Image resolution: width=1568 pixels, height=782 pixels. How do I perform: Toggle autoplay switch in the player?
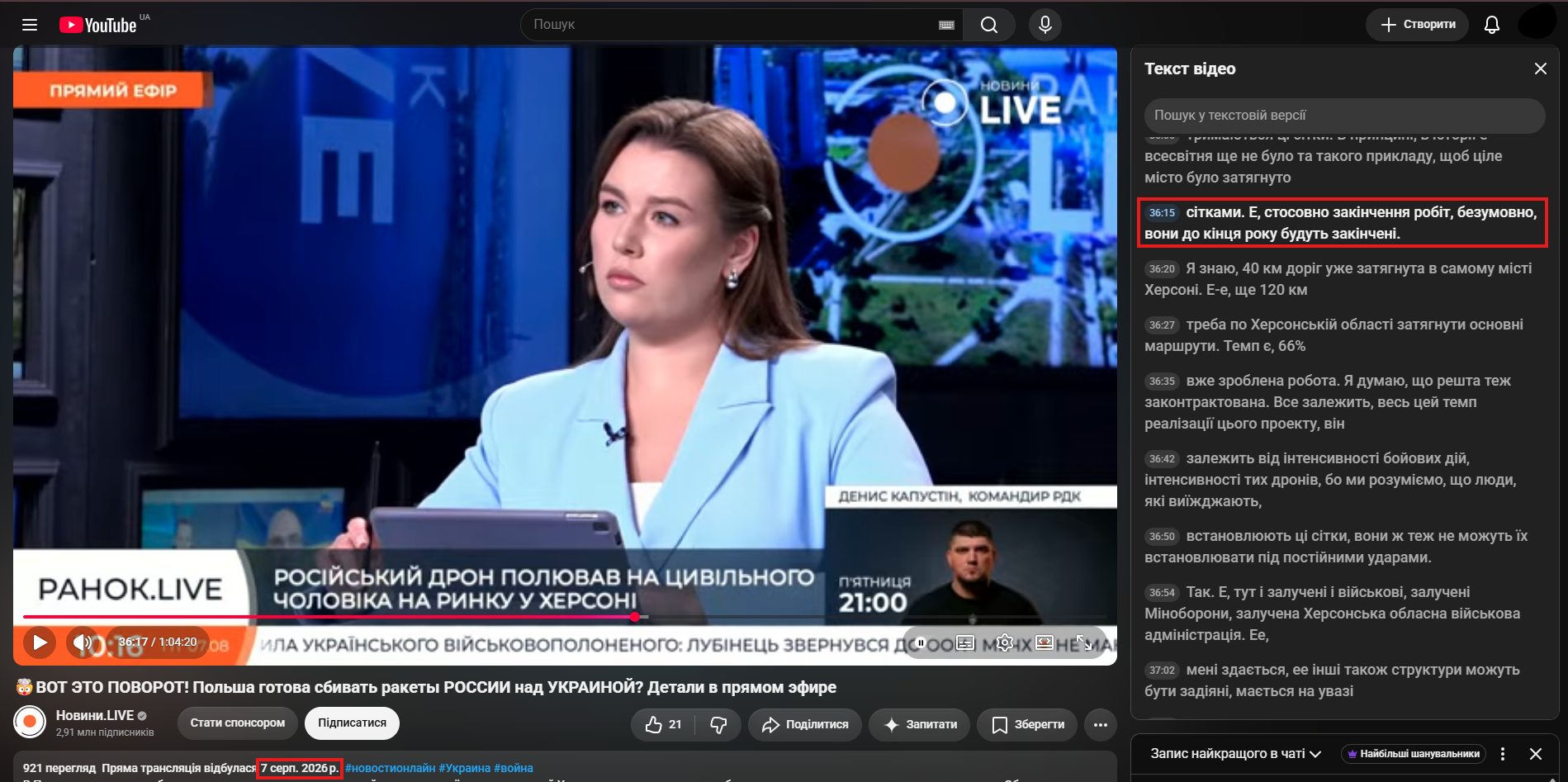click(x=923, y=642)
